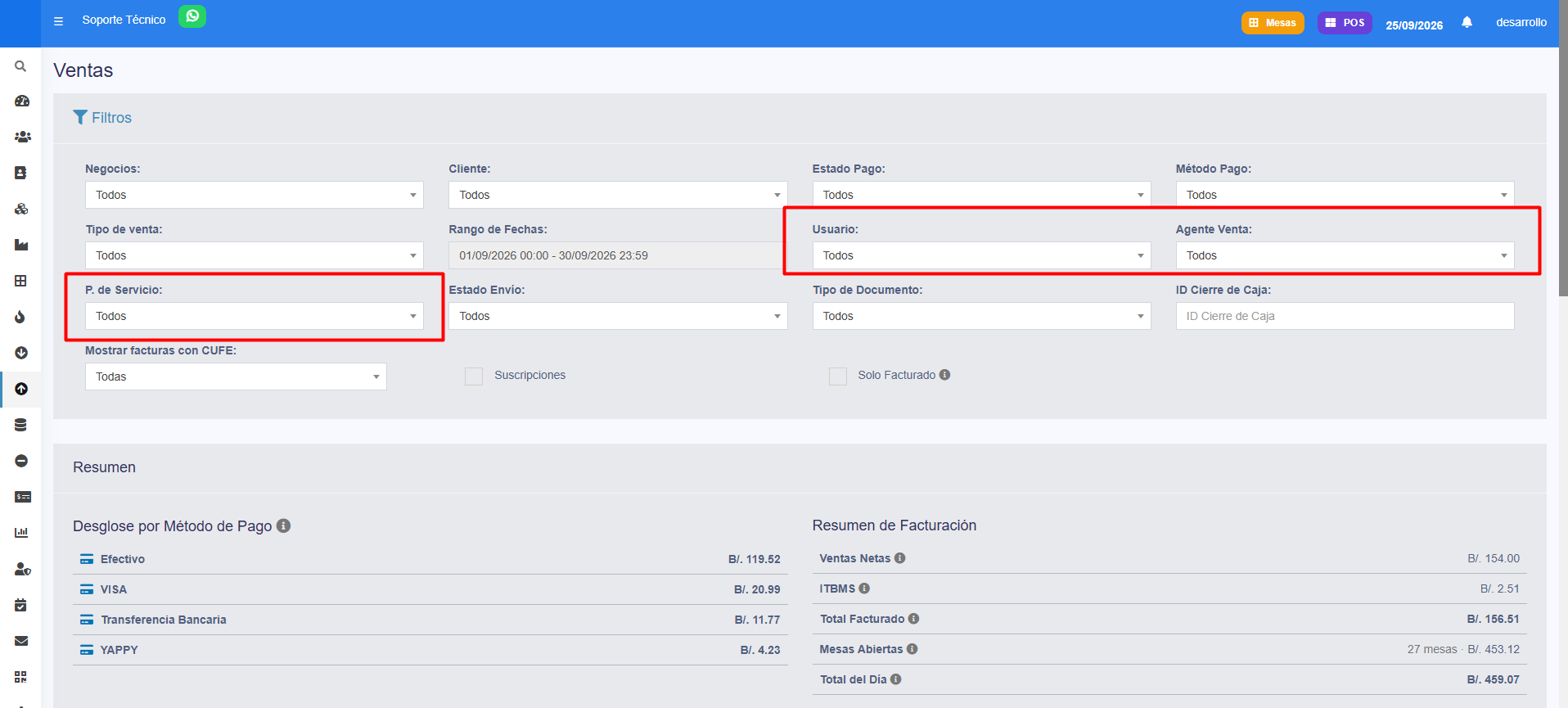Expand the Negocios dropdown
This screenshot has width=1568, height=708.
[255, 195]
